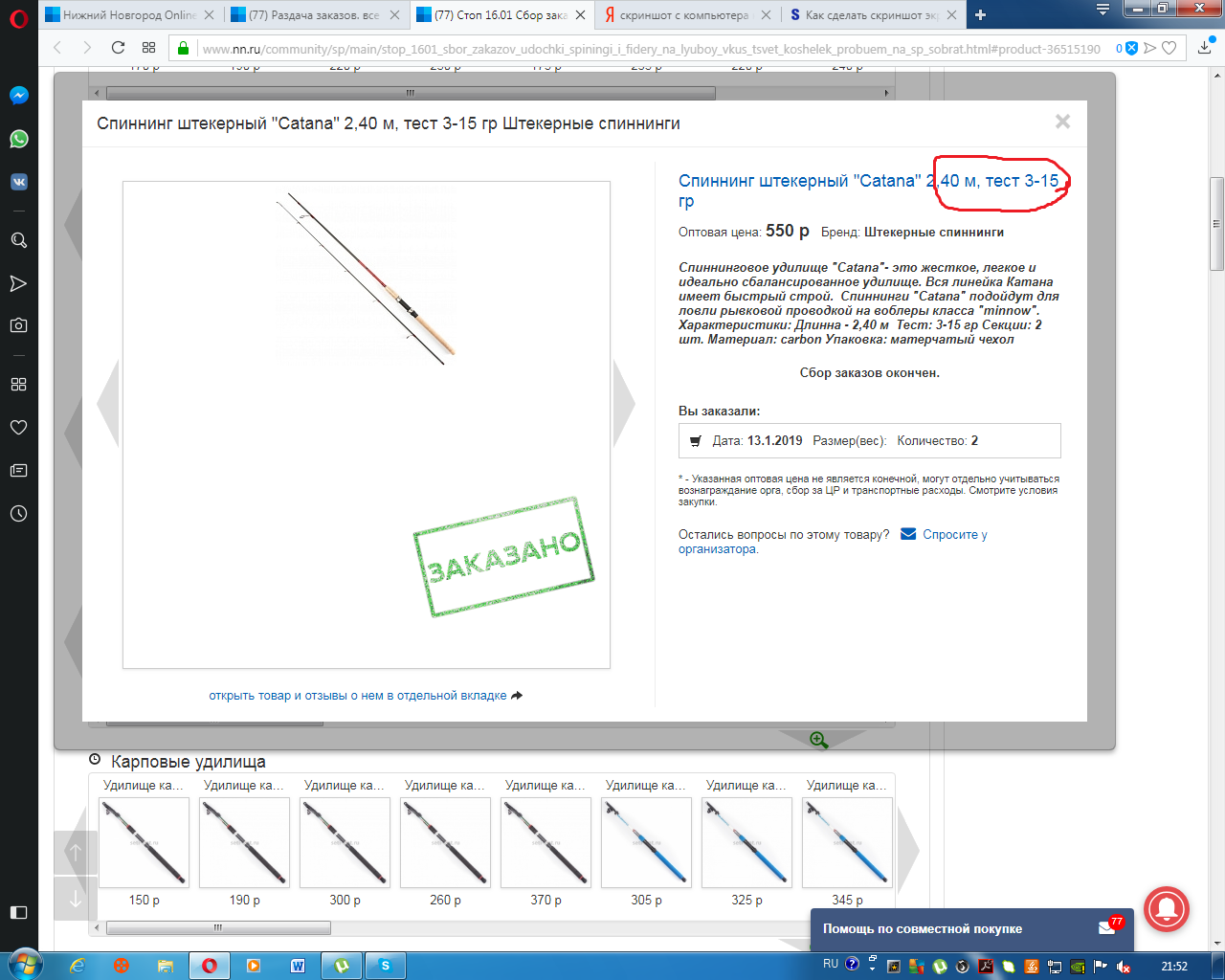Click the carp rods horizontal scrollbar
The image size is (1225, 980).
218,927
